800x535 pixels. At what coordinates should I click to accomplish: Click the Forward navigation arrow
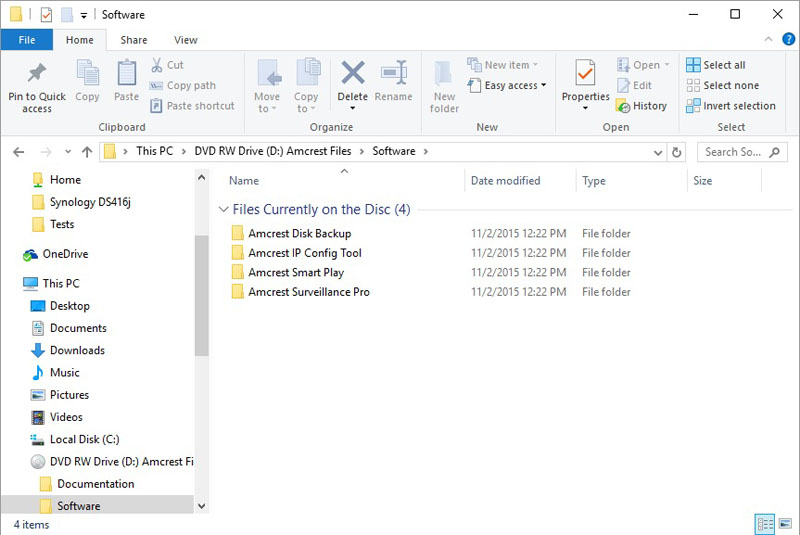[x=45, y=152]
